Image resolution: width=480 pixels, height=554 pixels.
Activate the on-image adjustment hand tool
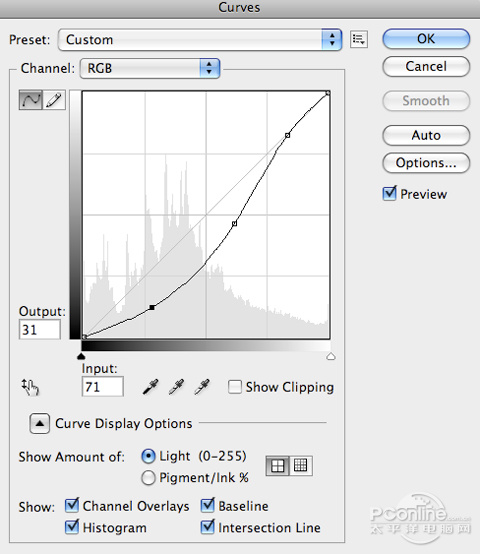coord(30,387)
